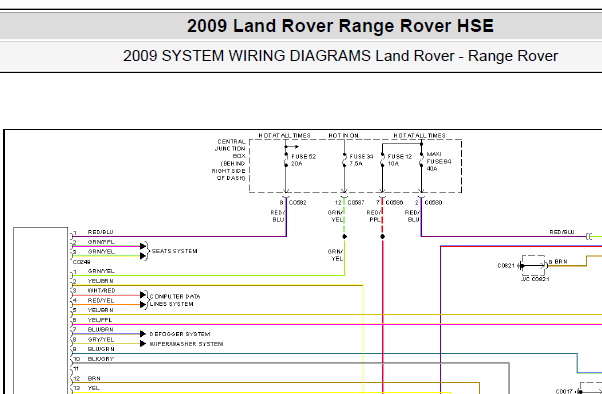Click the unlabeled pin number 11
The image size is (602, 394).
click(x=76, y=369)
